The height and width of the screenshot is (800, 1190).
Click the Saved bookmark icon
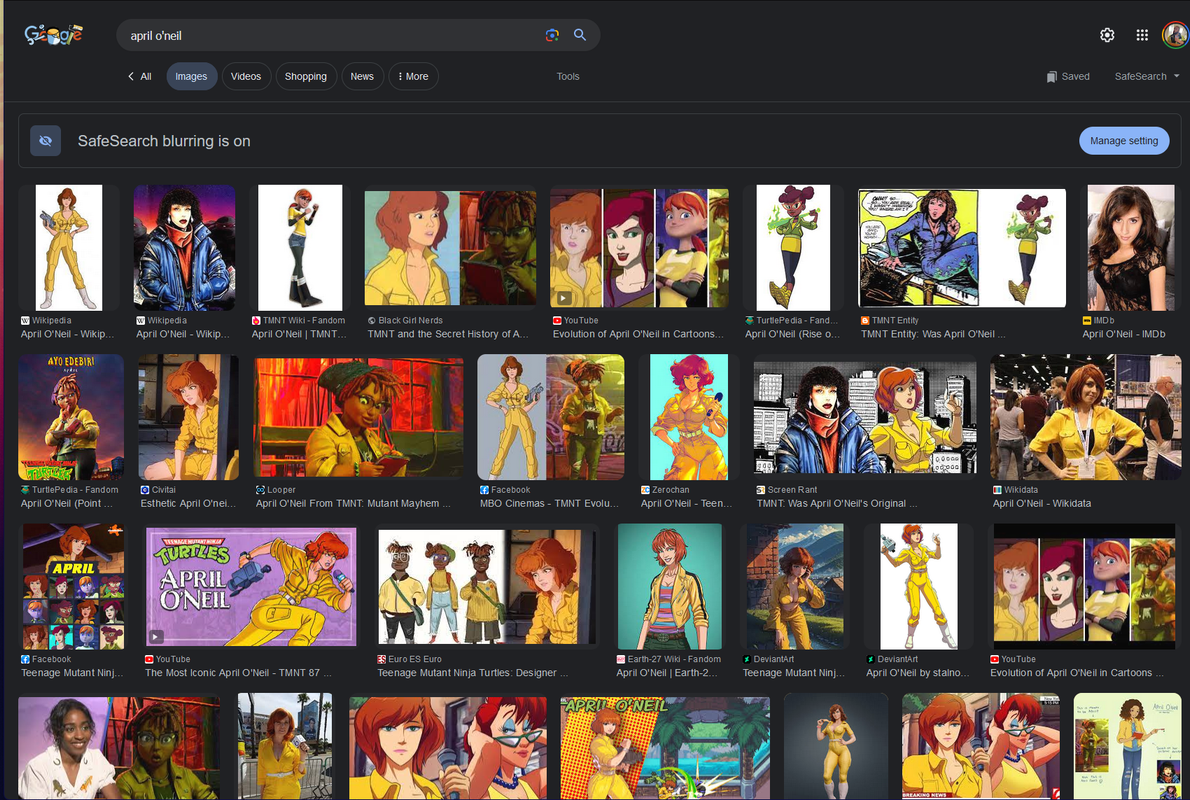pyautogui.click(x=1051, y=77)
